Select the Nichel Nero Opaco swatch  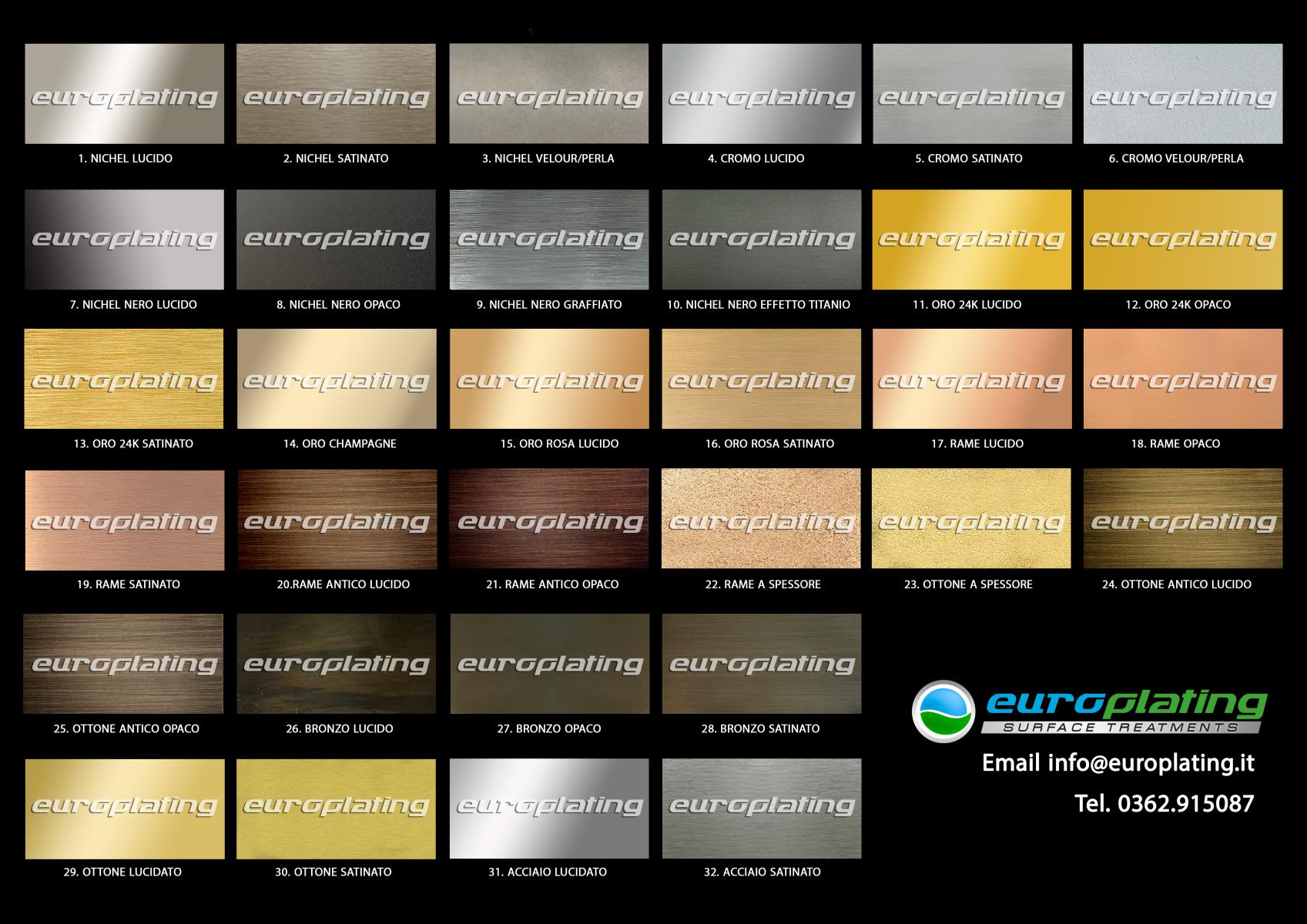click(x=336, y=239)
